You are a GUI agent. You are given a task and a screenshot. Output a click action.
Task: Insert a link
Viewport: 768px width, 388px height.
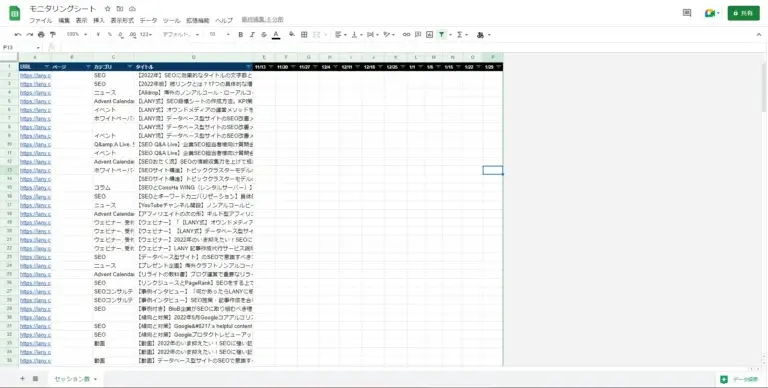click(x=406, y=35)
